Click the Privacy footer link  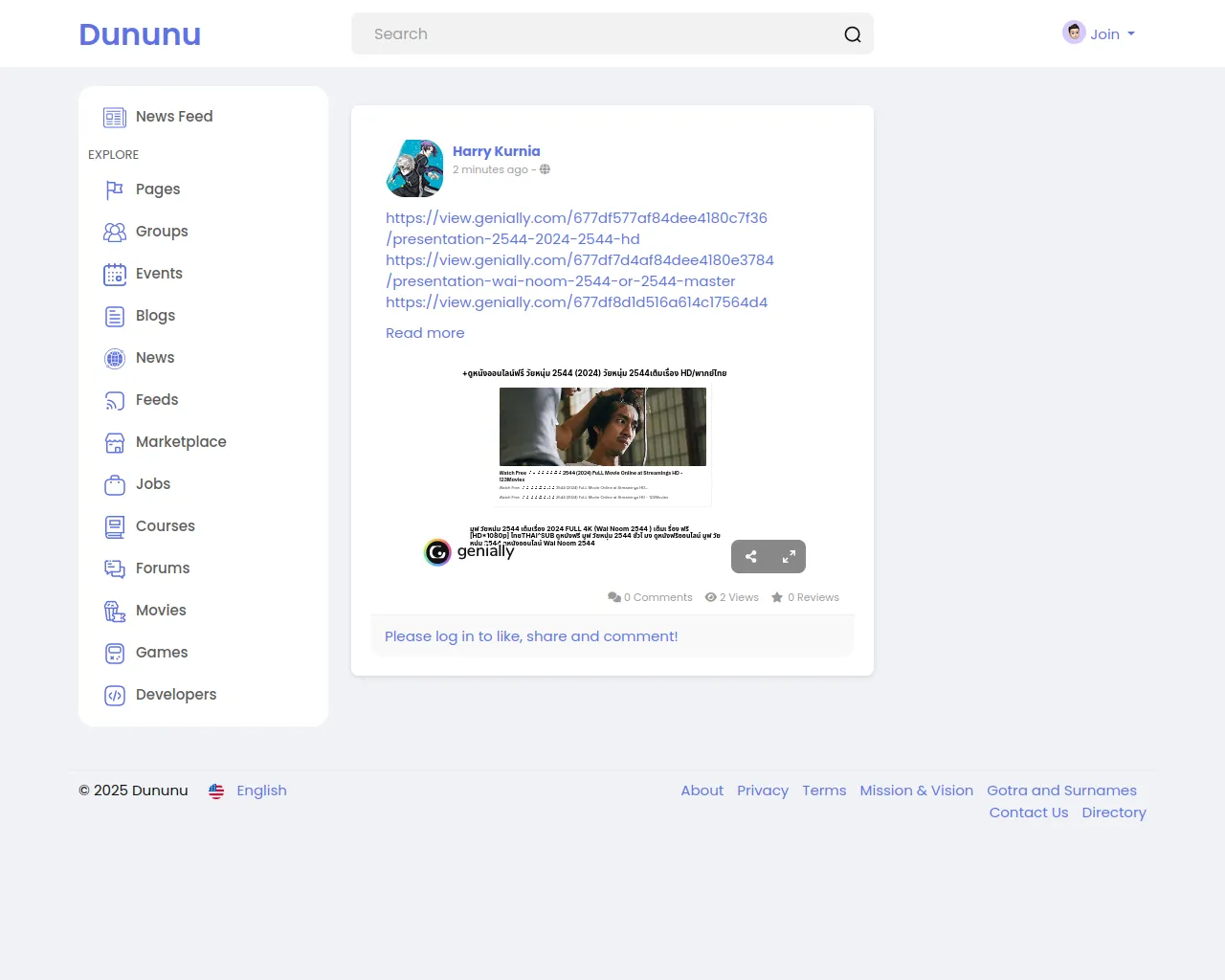coord(762,791)
